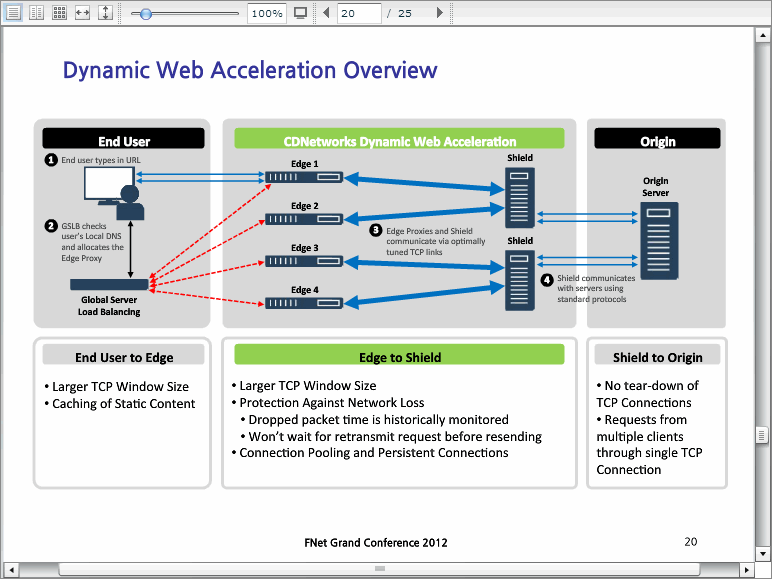Click the Edge 2 server icon
772x579 pixels.
[304, 219]
